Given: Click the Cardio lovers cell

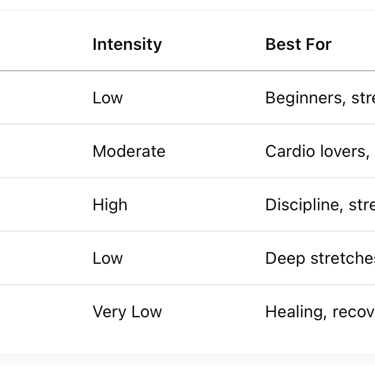Looking at the screenshot, I should [320, 151].
